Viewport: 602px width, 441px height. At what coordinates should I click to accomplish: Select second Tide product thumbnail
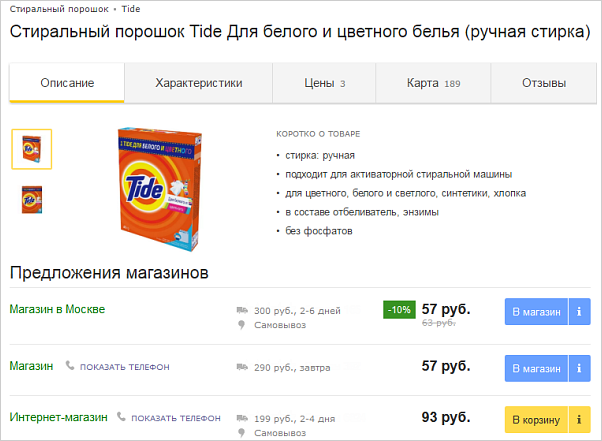click(32, 200)
